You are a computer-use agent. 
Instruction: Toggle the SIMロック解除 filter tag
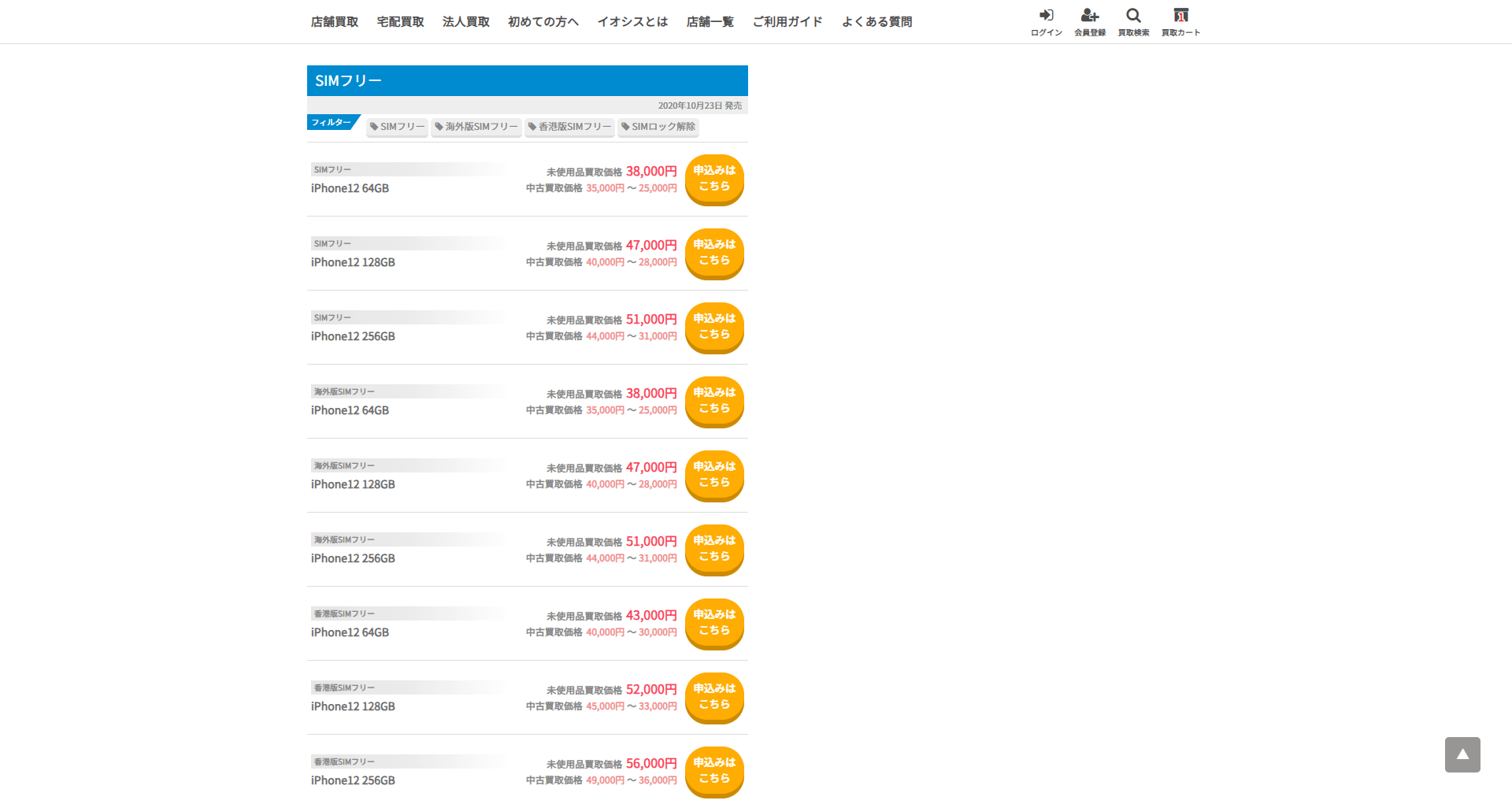click(x=658, y=127)
